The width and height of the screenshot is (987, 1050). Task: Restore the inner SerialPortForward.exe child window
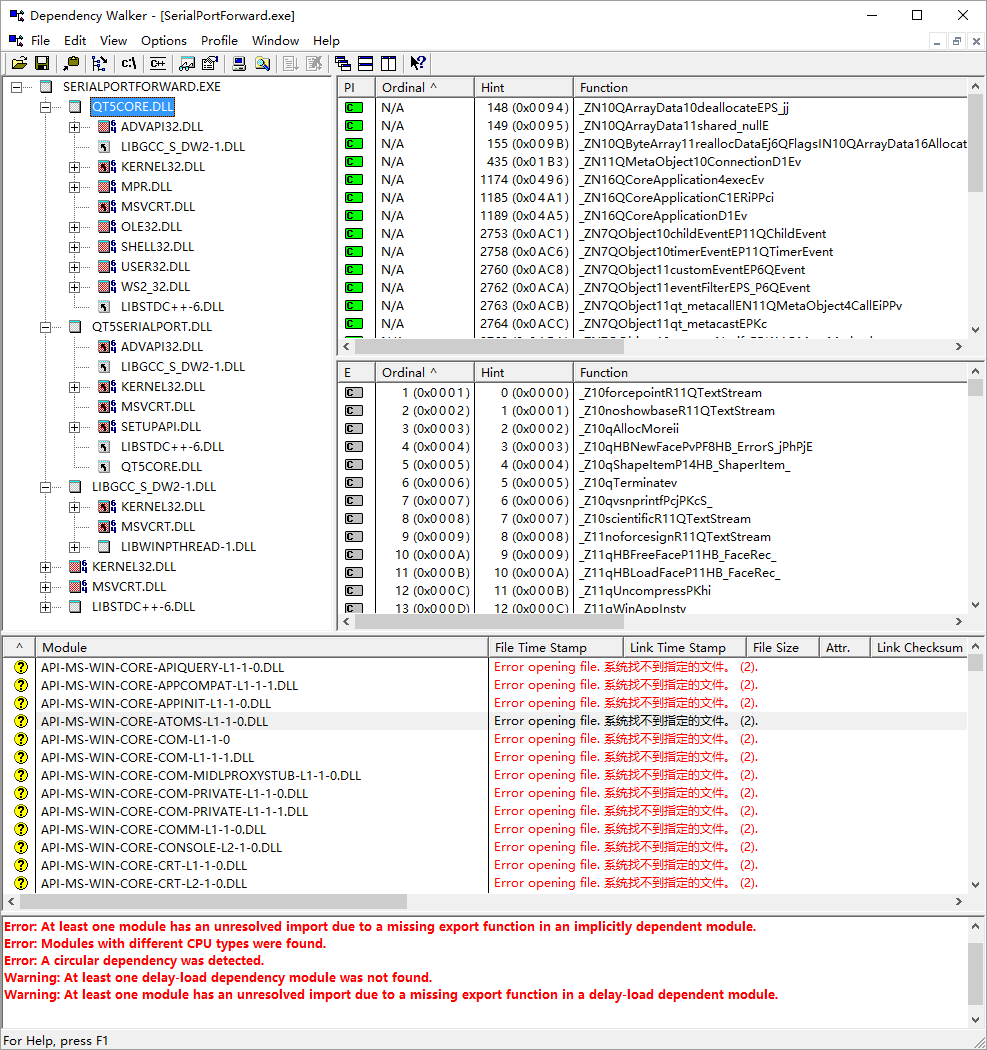tap(957, 42)
